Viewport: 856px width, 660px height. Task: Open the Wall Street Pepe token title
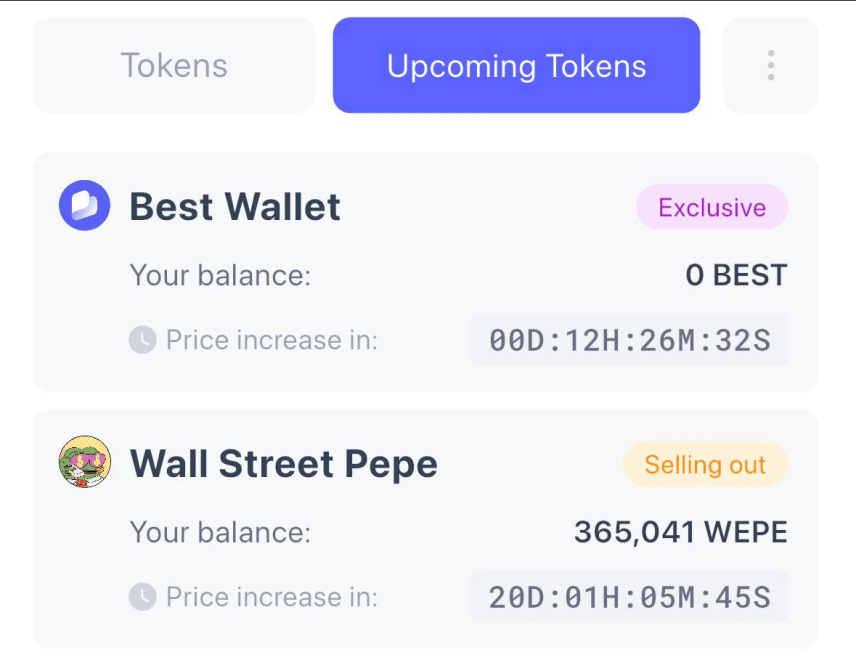(x=284, y=463)
